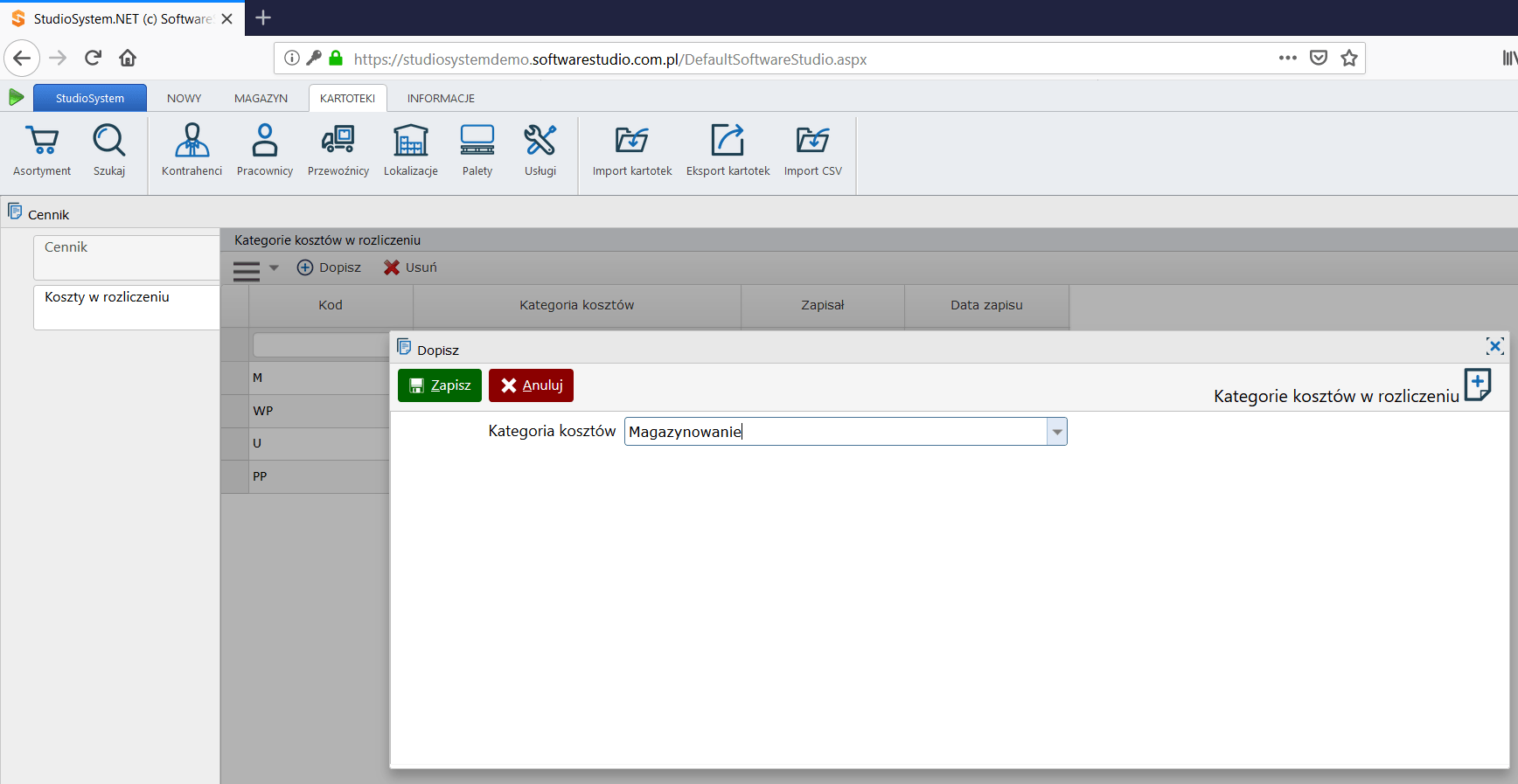
Task: Select grid row with code WP
Action: pos(305,411)
